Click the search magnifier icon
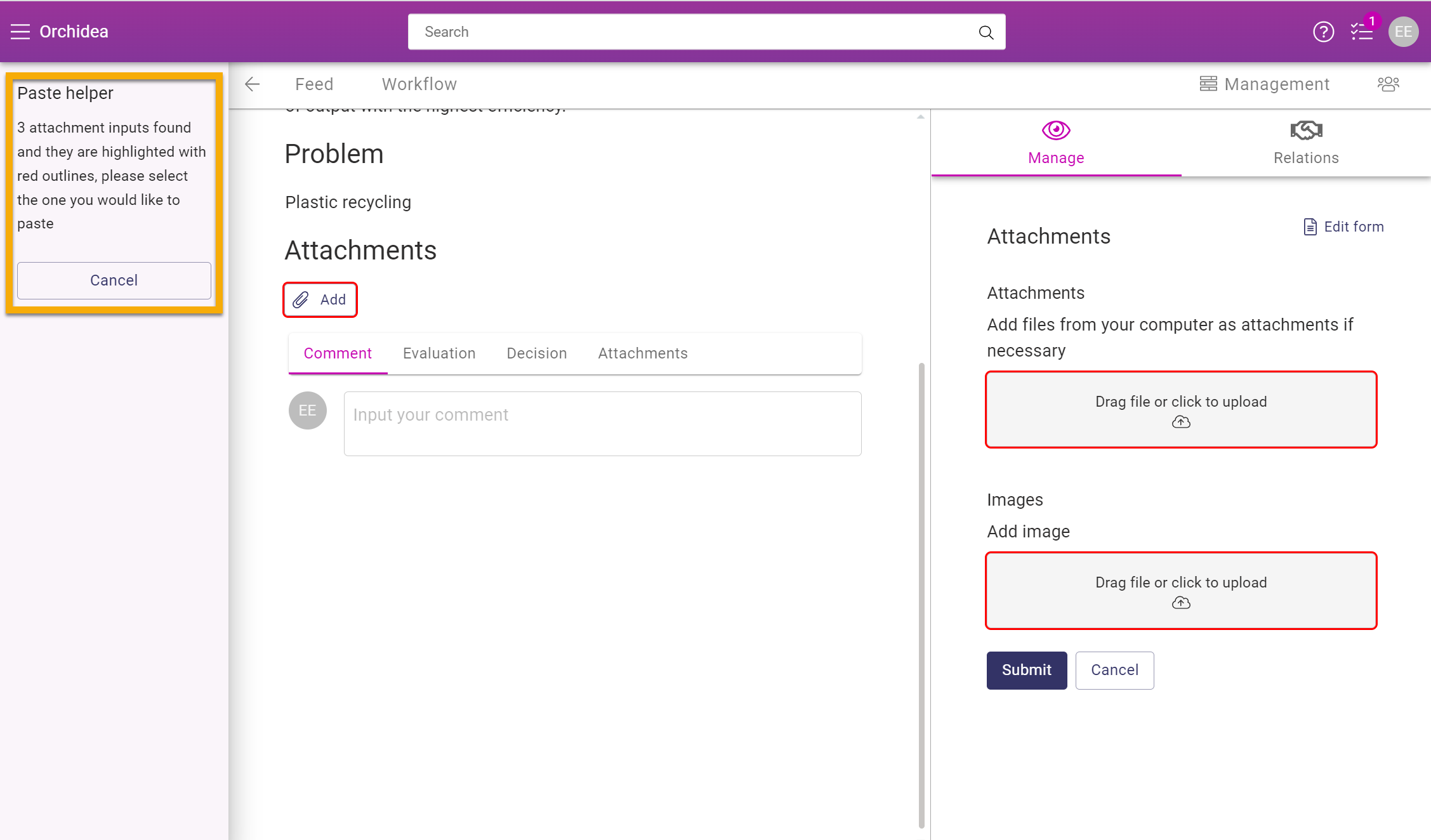The width and height of the screenshot is (1431, 840). click(x=986, y=32)
